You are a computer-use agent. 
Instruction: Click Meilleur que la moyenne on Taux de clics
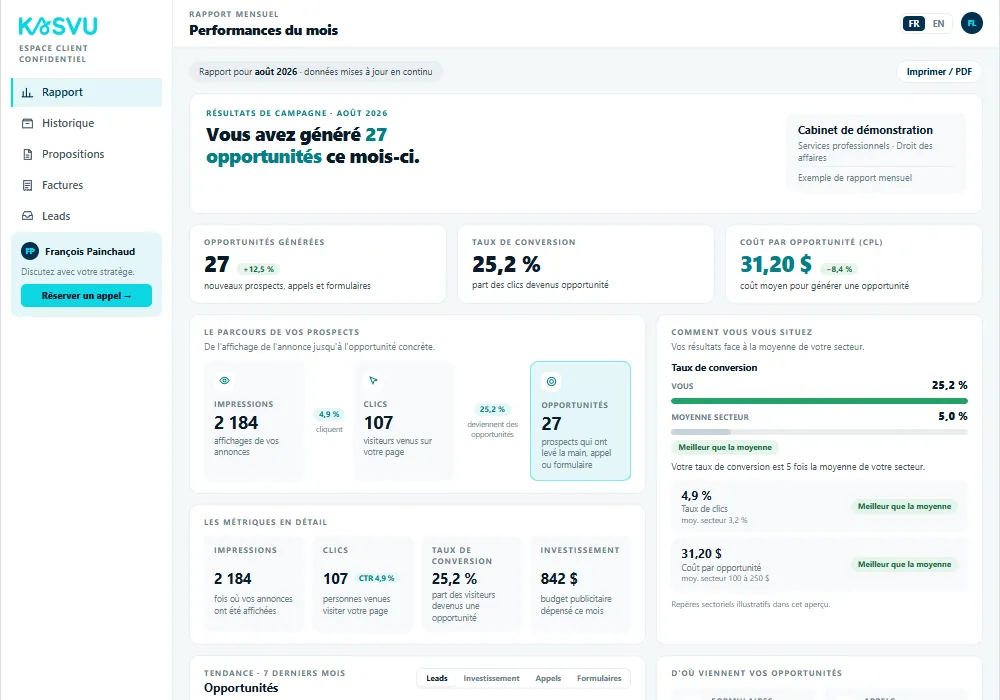pyautogui.click(x=904, y=506)
